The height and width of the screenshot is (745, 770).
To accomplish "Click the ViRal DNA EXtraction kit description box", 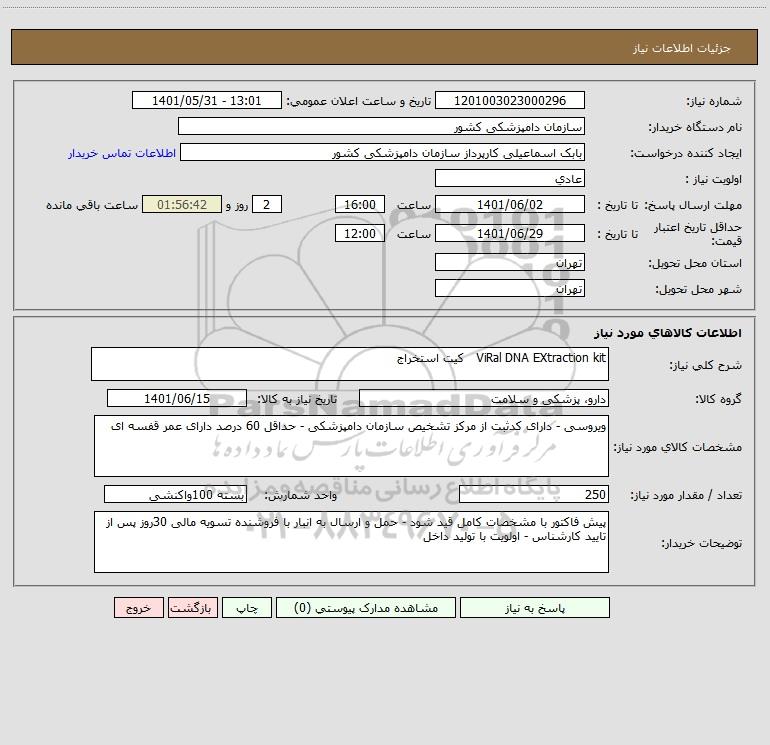I will [x=350, y=364].
